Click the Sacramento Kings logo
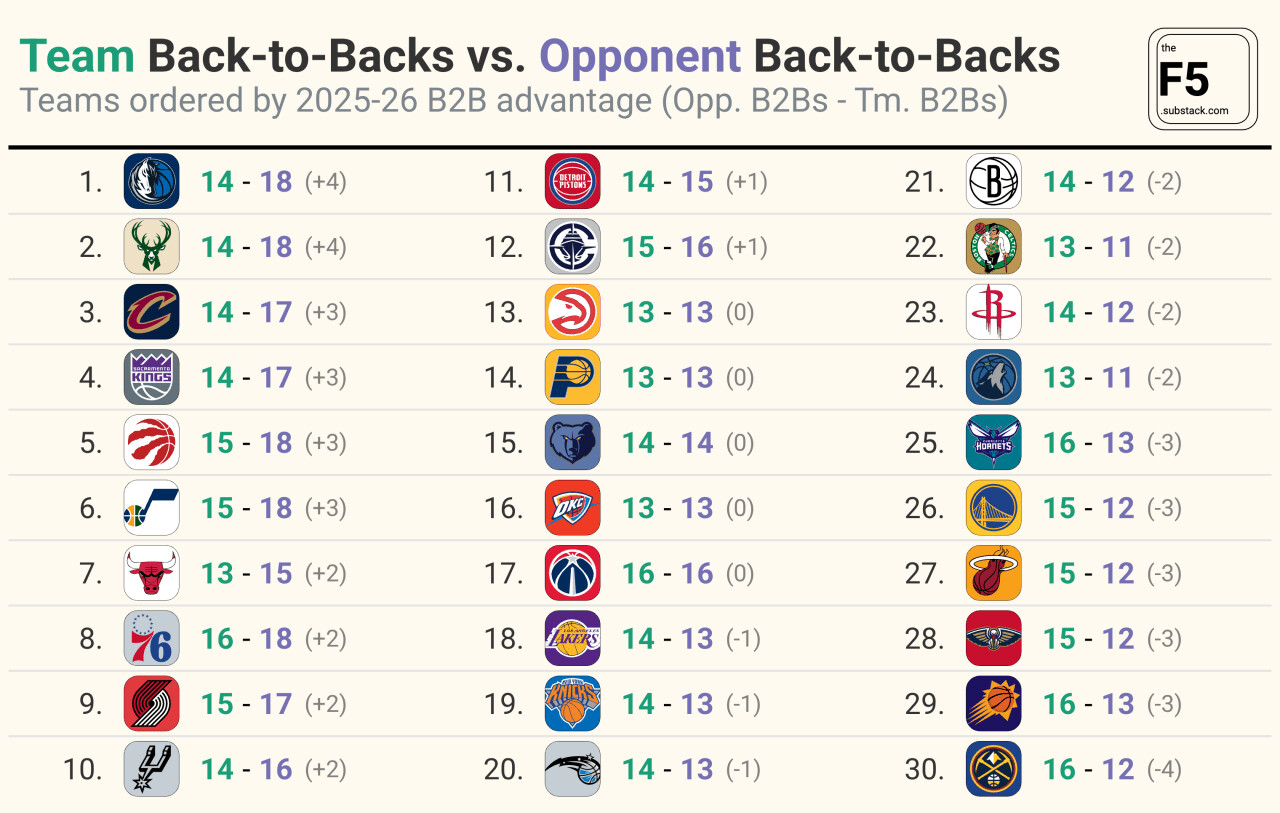The width and height of the screenshot is (1280, 813). click(151, 377)
